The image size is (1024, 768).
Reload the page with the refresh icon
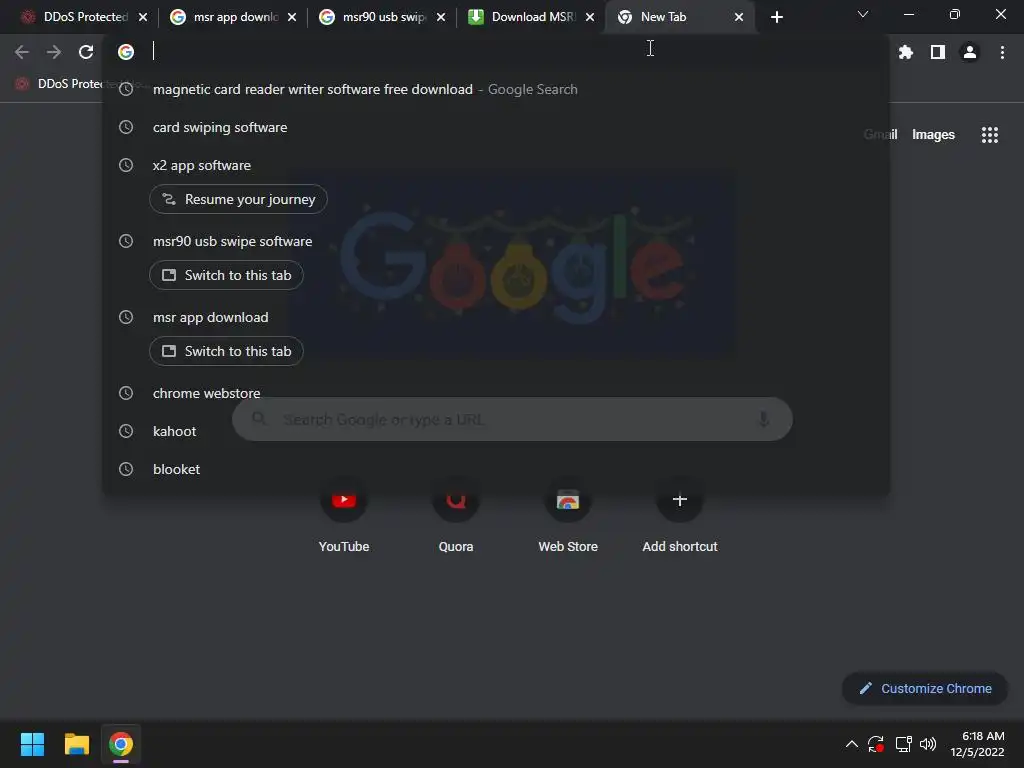pyautogui.click(x=86, y=52)
